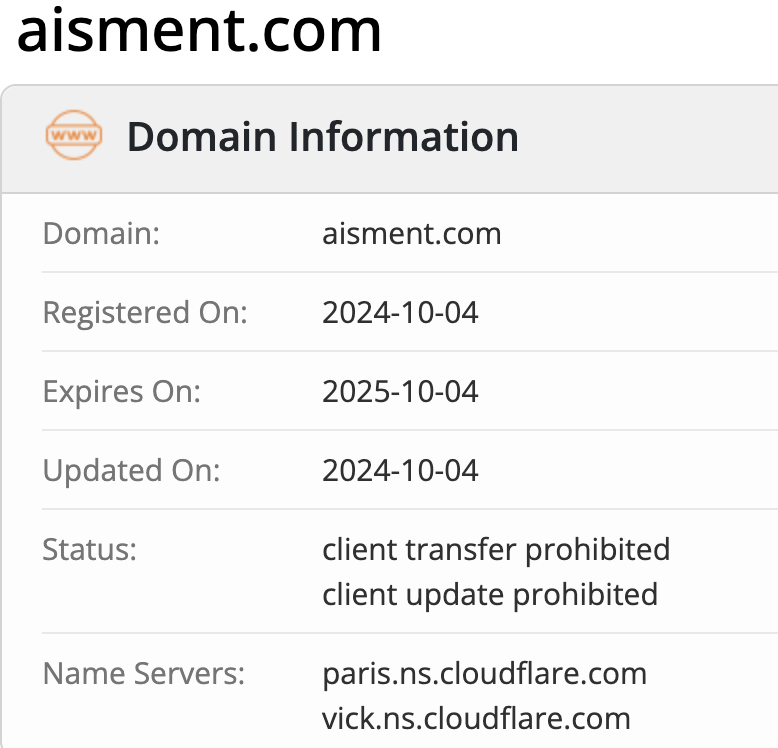The height and width of the screenshot is (748, 778).
Task: Click the aisment.com page heading
Action: point(199,31)
